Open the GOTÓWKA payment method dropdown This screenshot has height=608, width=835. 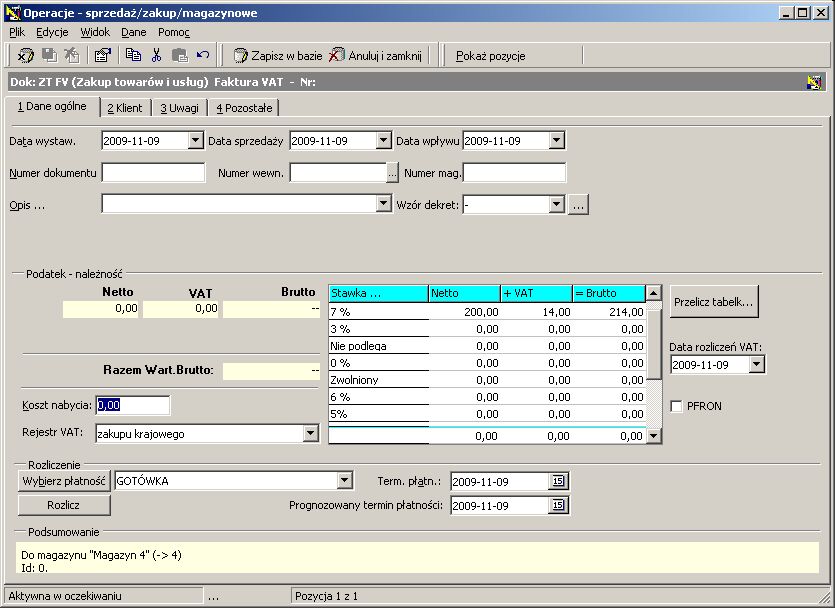(x=345, y=481)
